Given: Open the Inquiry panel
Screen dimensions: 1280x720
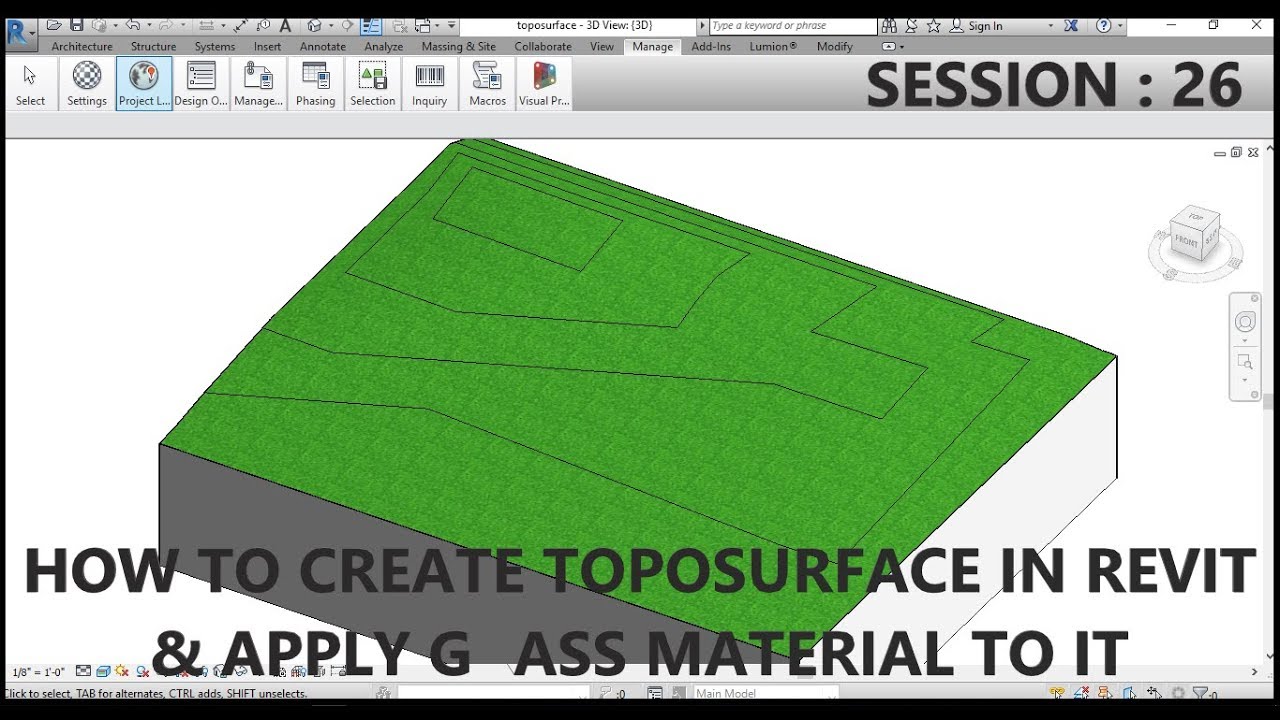Looking at the screenshot, I should coord(430,83).
